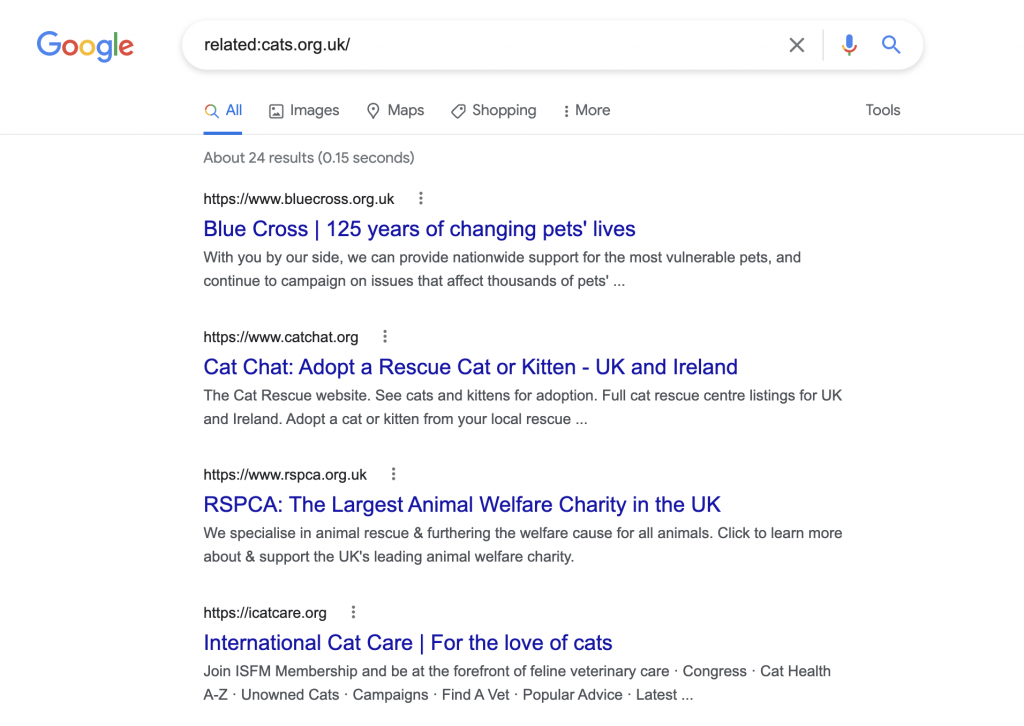Click the 'About 24 results' count text
The height and width of the screenshot is (726, 1024).
tap(309, 157)
